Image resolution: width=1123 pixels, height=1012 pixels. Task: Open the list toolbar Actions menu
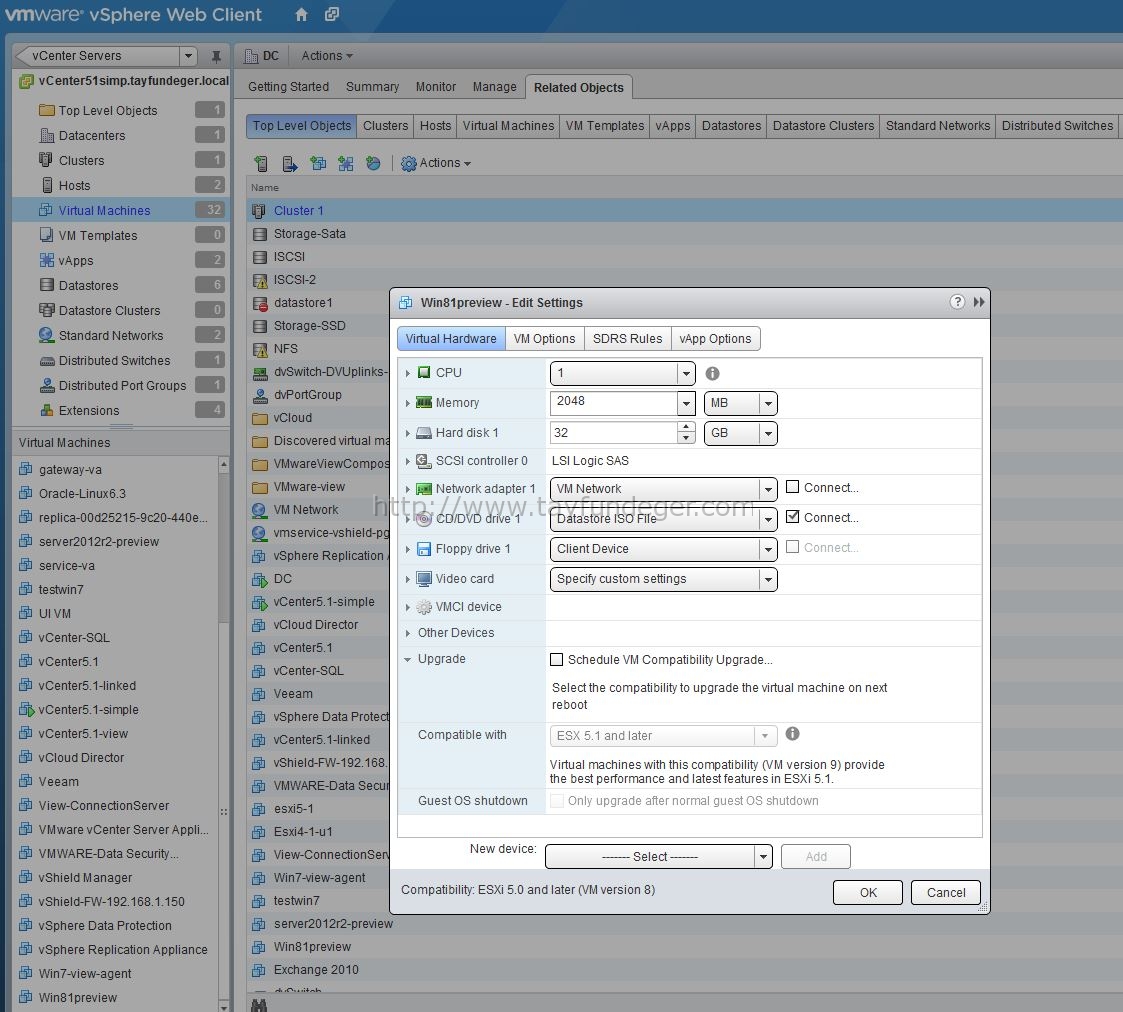436,163
